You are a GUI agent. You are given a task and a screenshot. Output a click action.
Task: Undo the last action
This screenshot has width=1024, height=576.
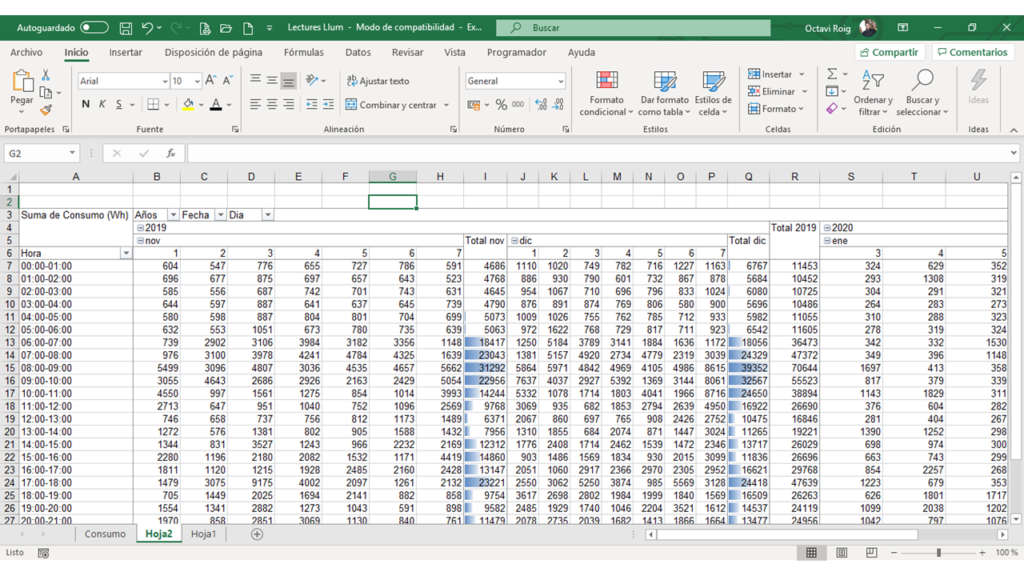click(x=147, y=28)
